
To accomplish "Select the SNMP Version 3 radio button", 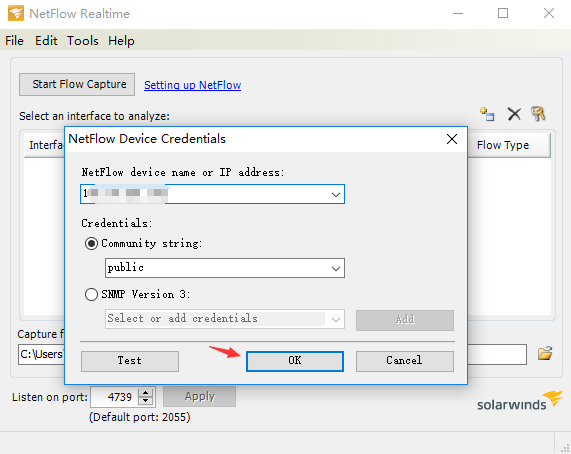I will click(91, 294).
